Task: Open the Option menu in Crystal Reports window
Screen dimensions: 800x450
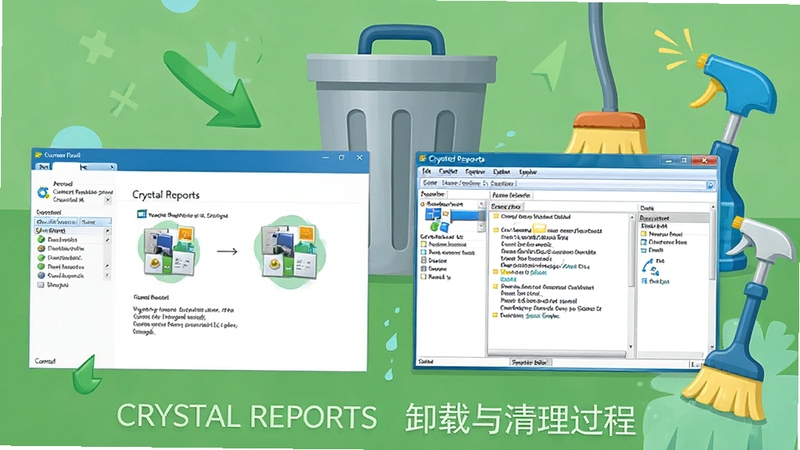Action: 502,172
